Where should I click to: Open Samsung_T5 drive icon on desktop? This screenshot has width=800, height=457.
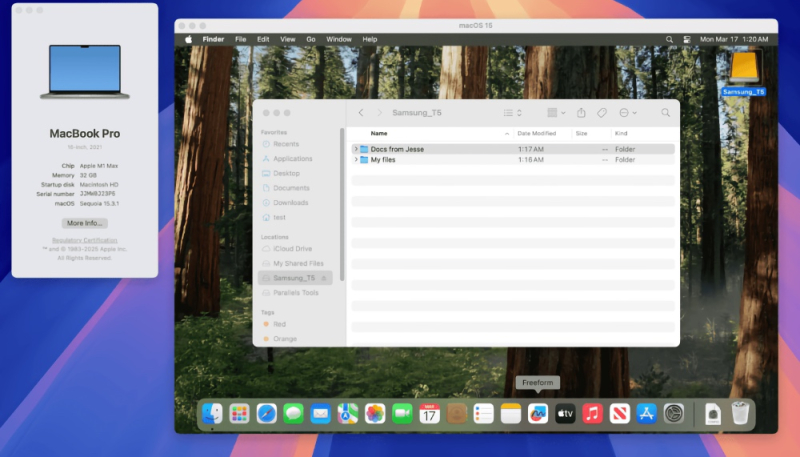[743, 70]
